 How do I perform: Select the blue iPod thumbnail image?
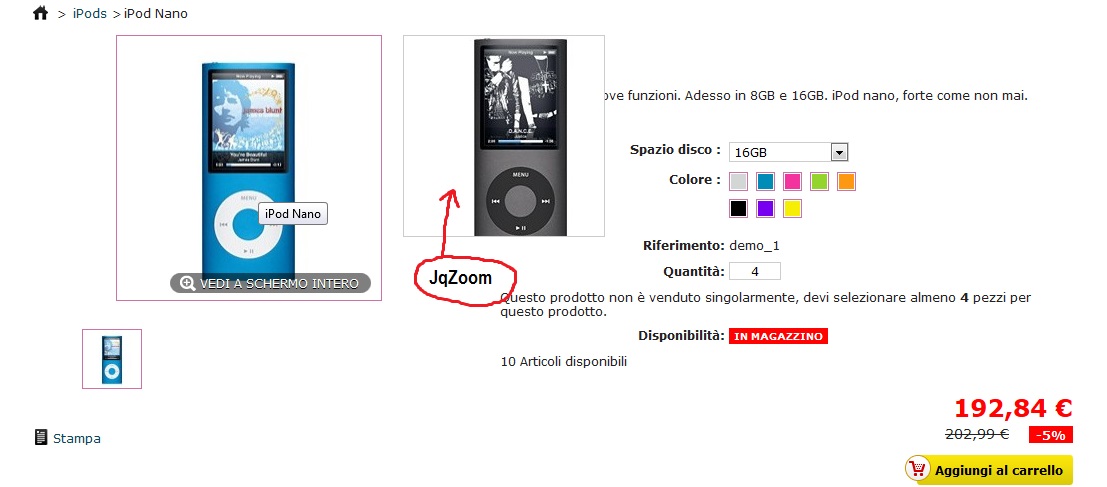[x=112, y=359]
